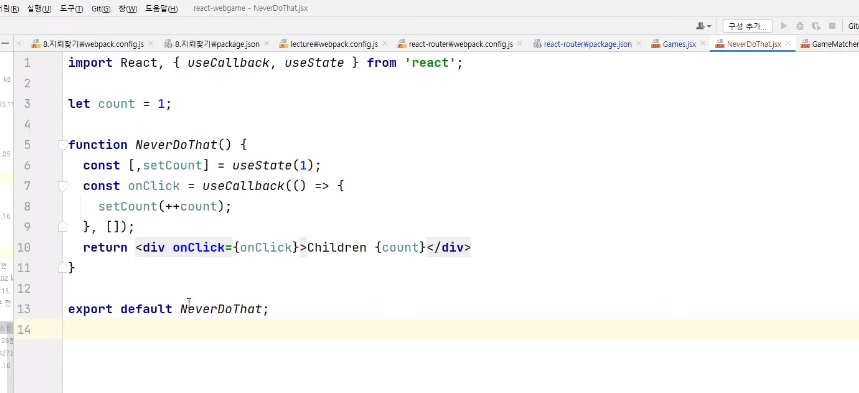Click 'NeverDoThat' function name on line 5

176,145
